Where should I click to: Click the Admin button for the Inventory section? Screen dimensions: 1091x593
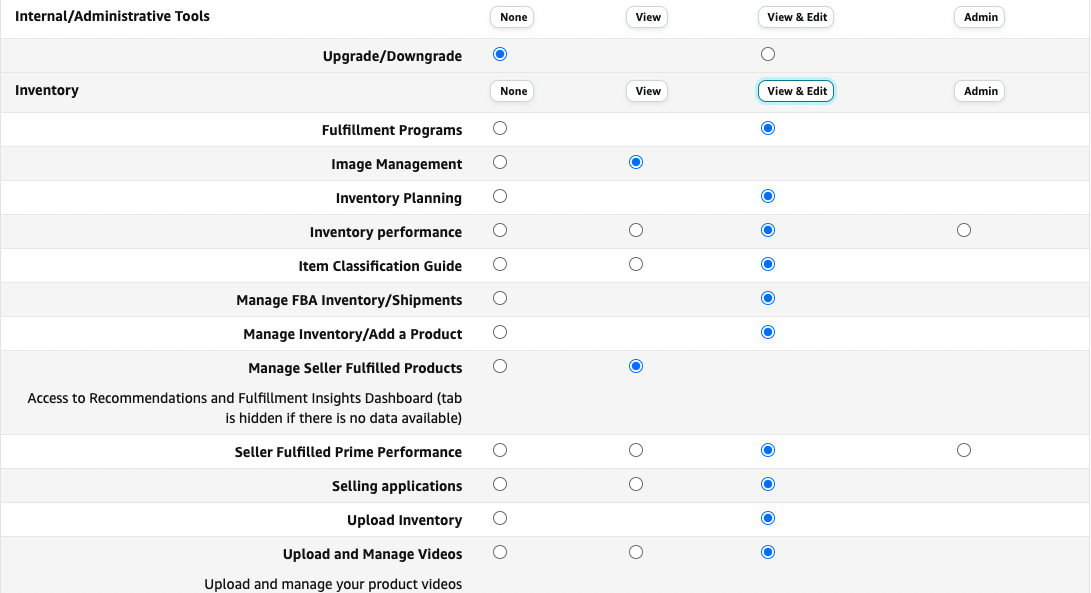979,91
